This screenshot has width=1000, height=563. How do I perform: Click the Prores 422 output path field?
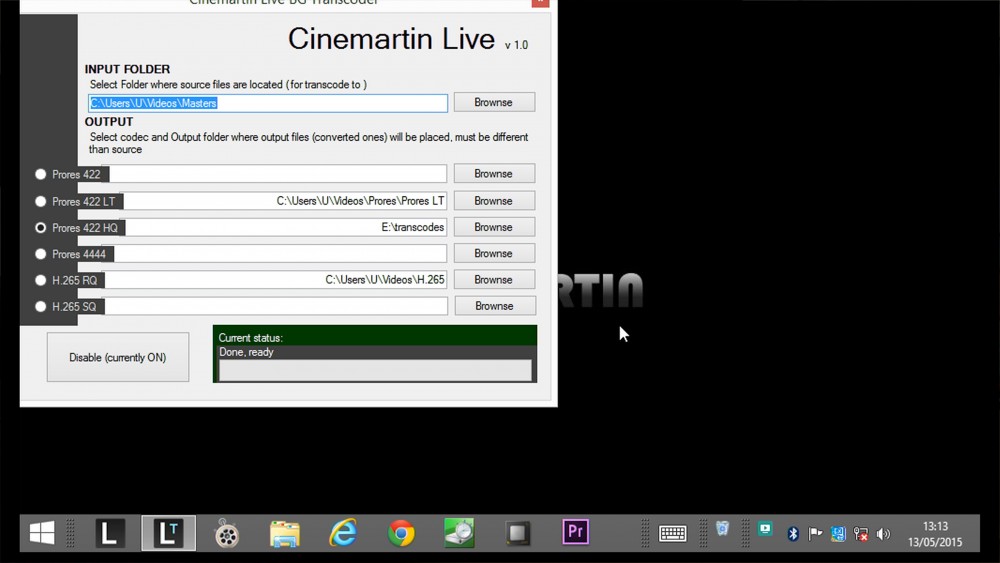(277, 173)
